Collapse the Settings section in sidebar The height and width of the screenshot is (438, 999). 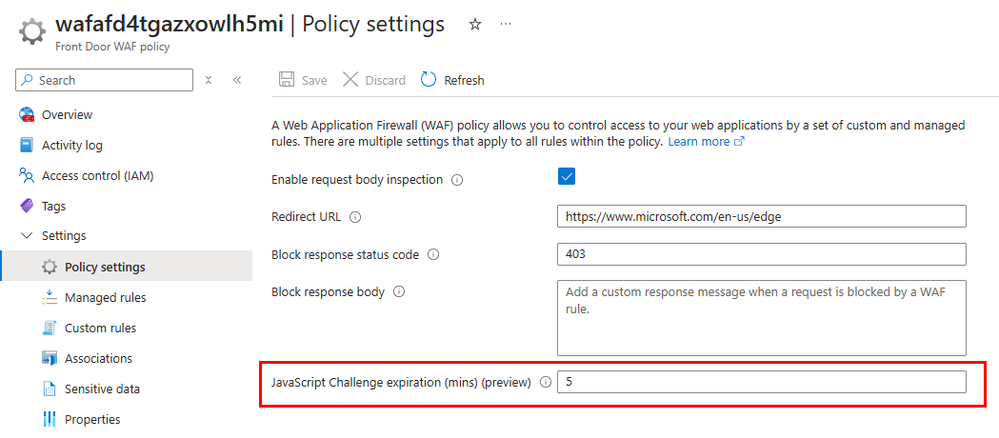click(27, 236)
